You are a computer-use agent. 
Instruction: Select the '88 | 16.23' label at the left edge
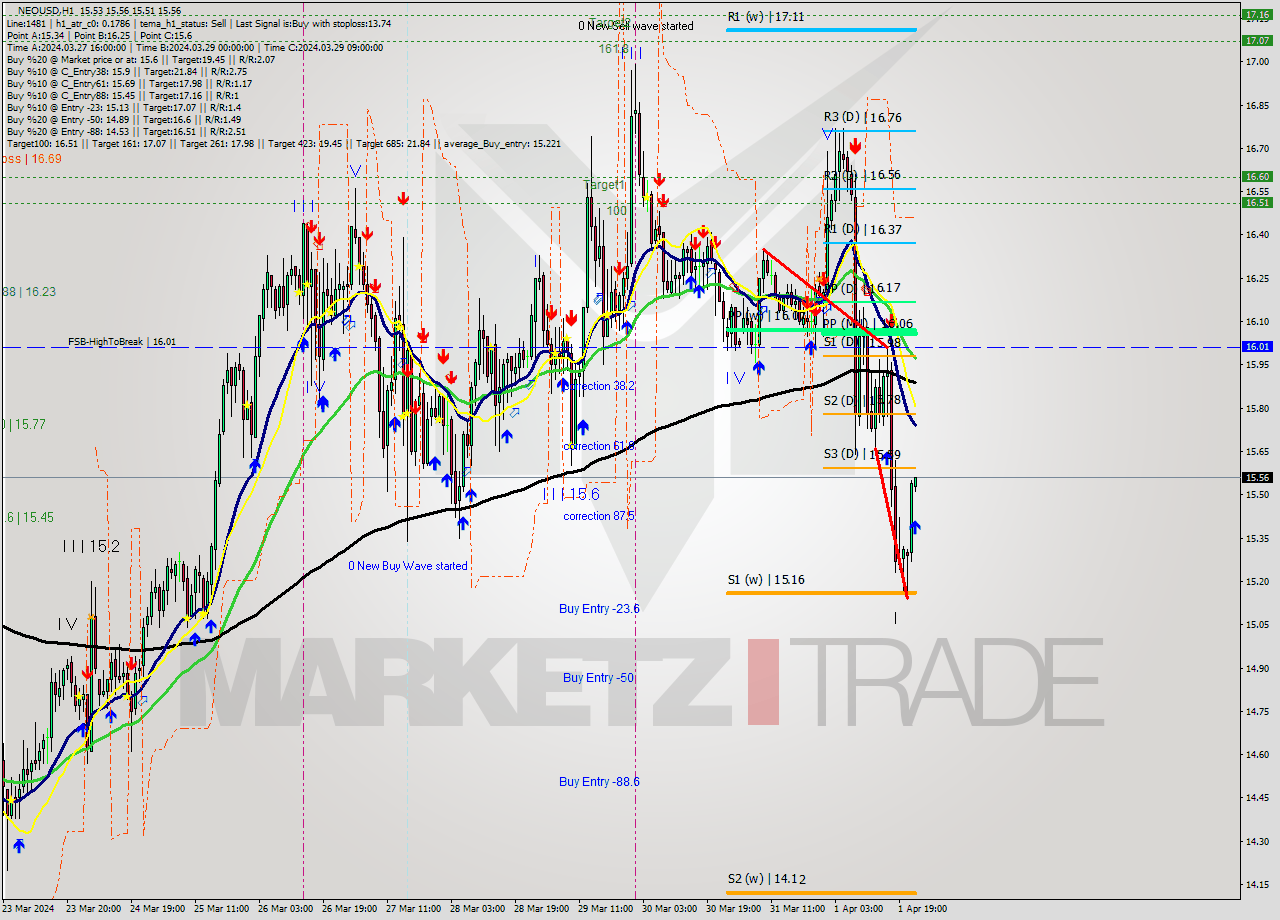tap(28, 292)
